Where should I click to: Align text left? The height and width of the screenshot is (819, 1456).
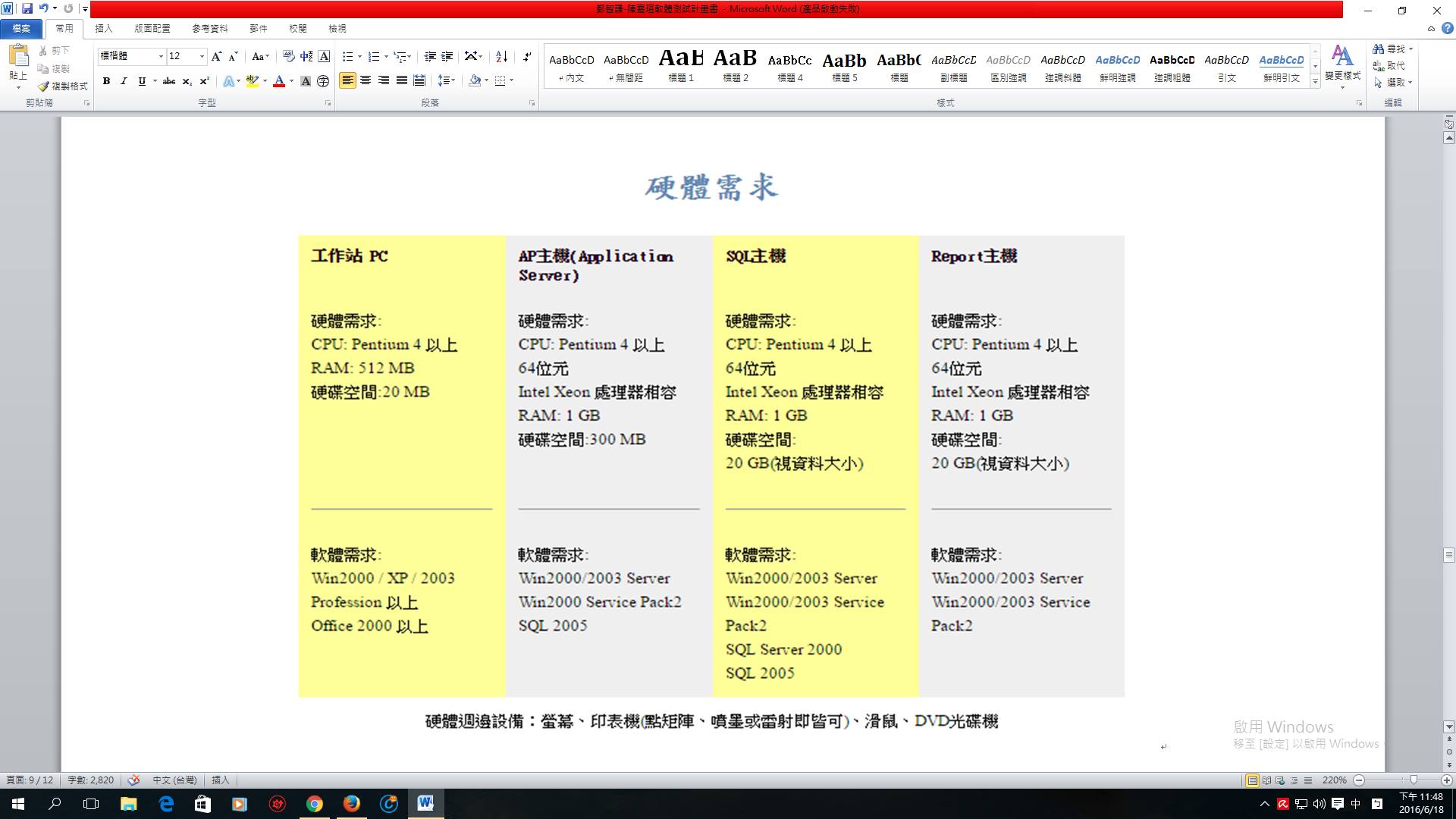(347, 80)
